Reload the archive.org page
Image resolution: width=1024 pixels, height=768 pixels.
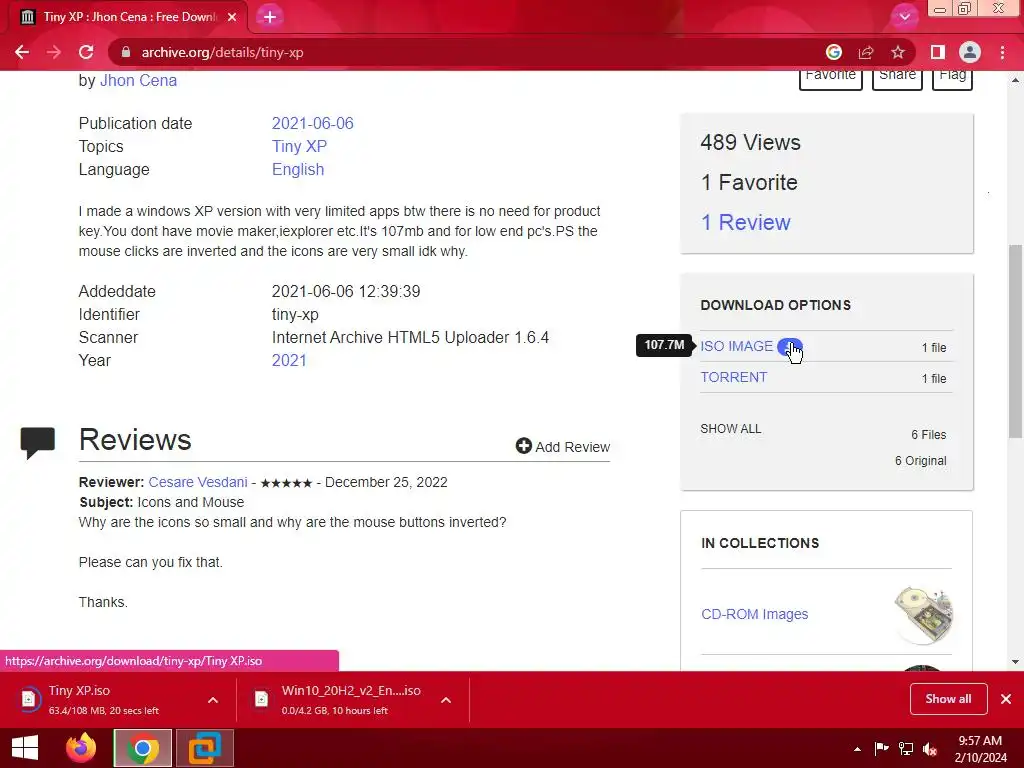pos(86,52)
